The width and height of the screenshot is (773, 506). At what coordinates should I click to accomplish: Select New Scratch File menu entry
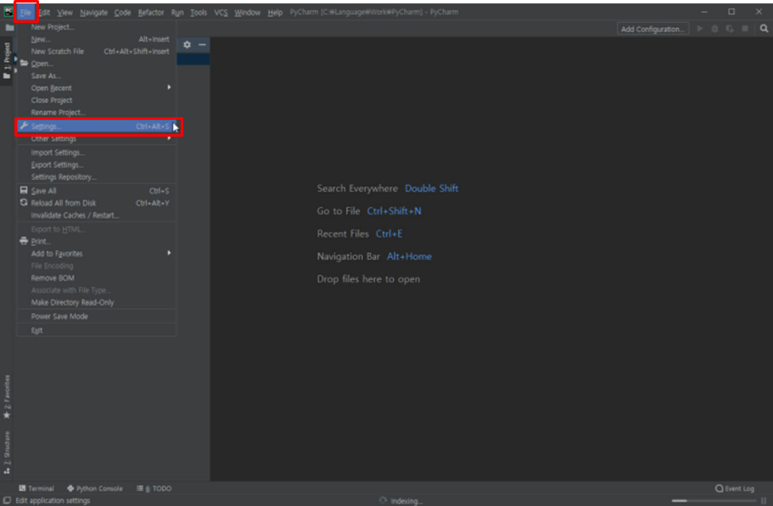coord(97,51)
